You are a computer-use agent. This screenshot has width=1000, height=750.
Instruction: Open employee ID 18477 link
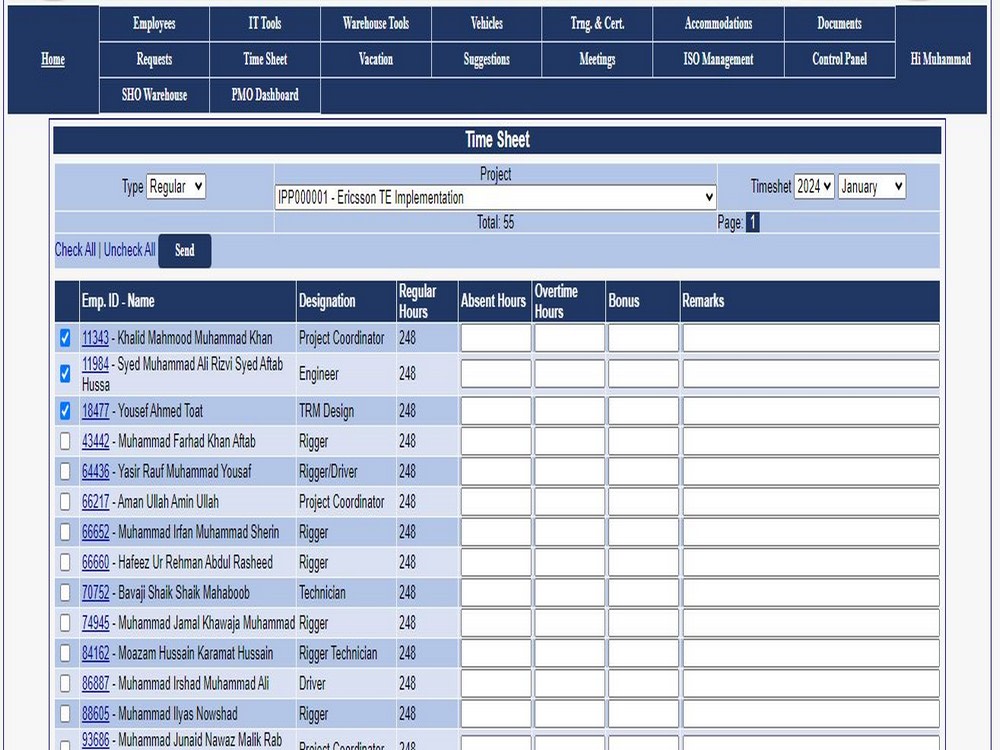pos(96,411)
